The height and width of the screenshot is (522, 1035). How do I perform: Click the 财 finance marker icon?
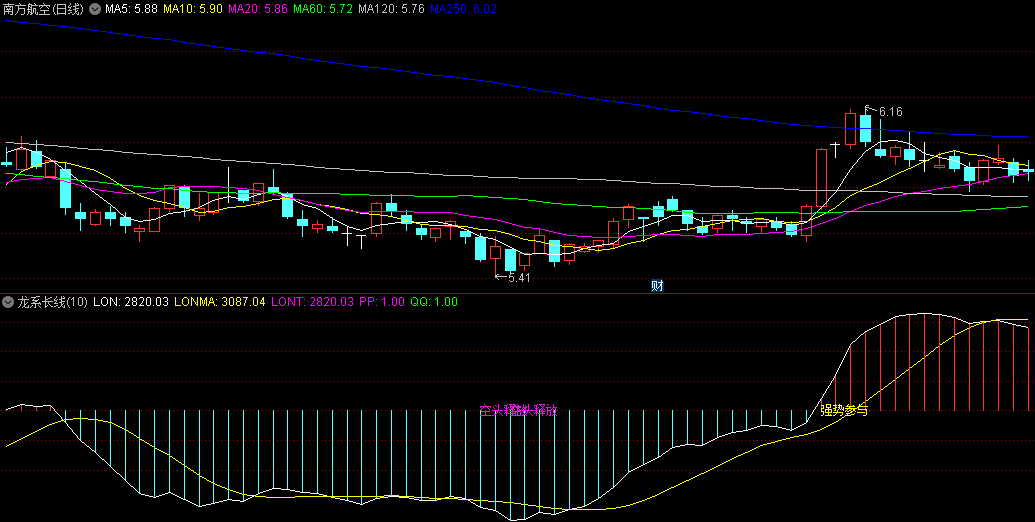click(657, 286)
